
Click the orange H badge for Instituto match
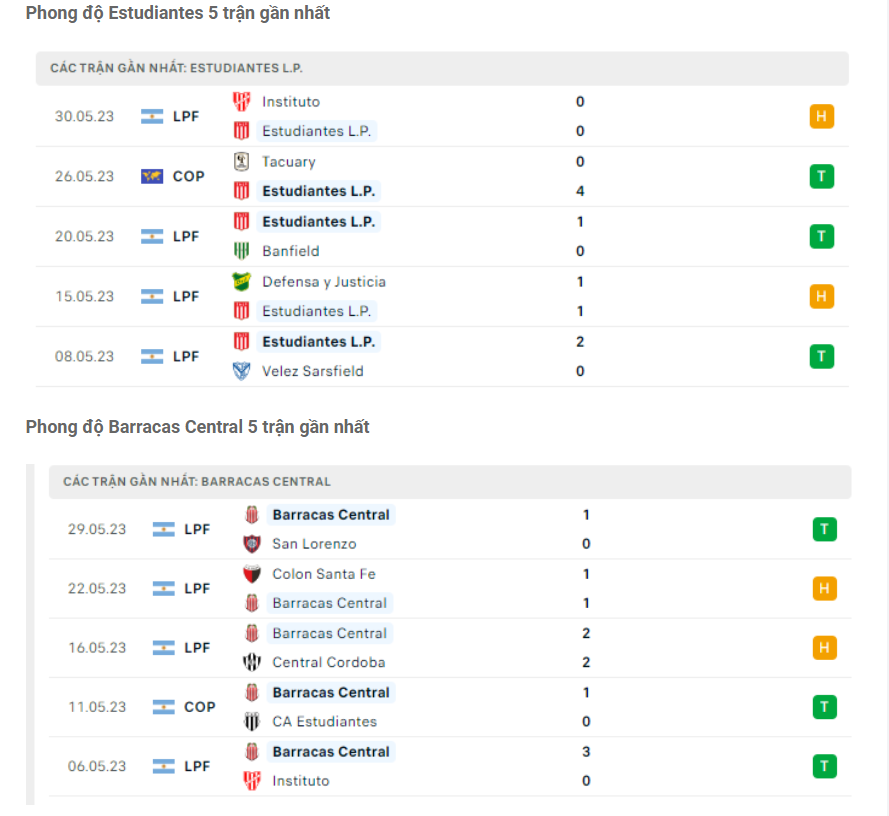822,116
